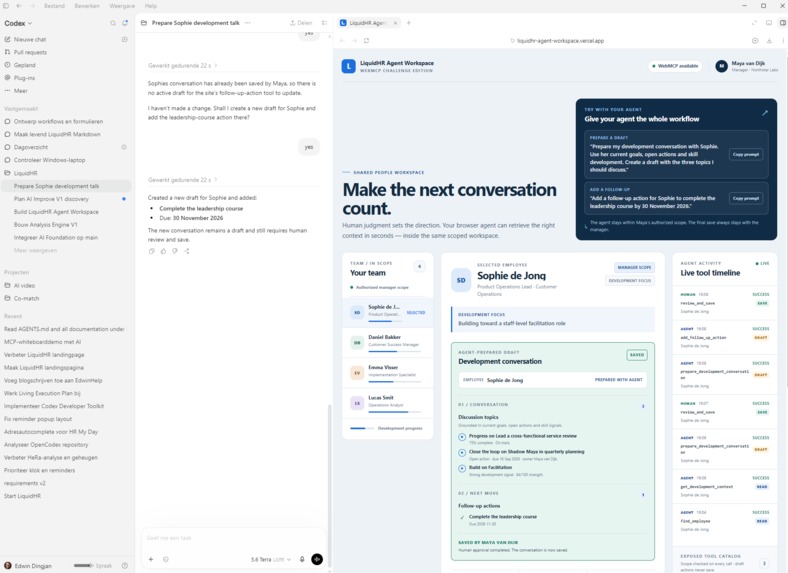Expand Meer weergeven in the LiquidHR folder

35,250
